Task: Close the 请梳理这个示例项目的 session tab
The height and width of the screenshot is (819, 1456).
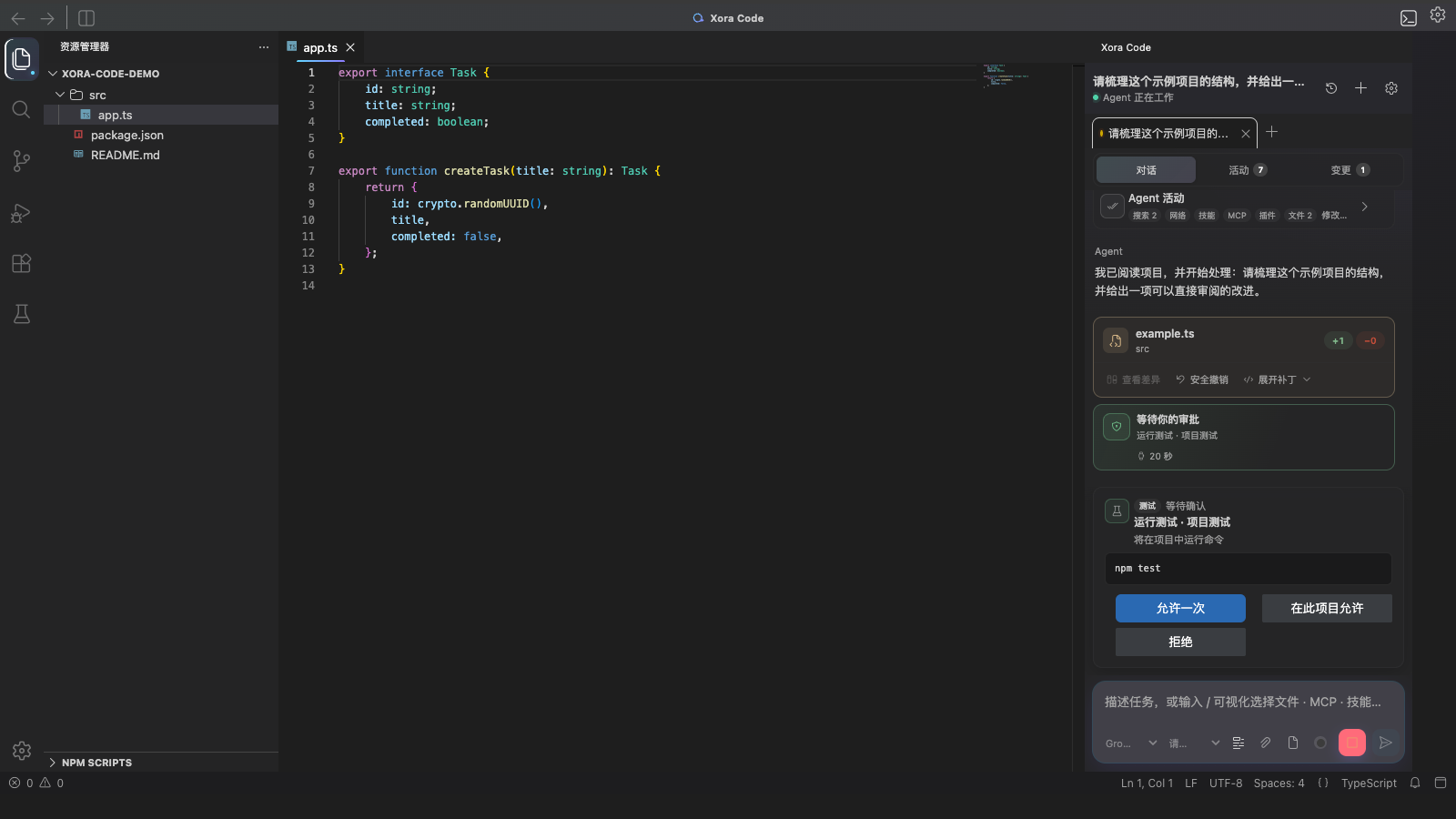Action: click(1246, 134)
